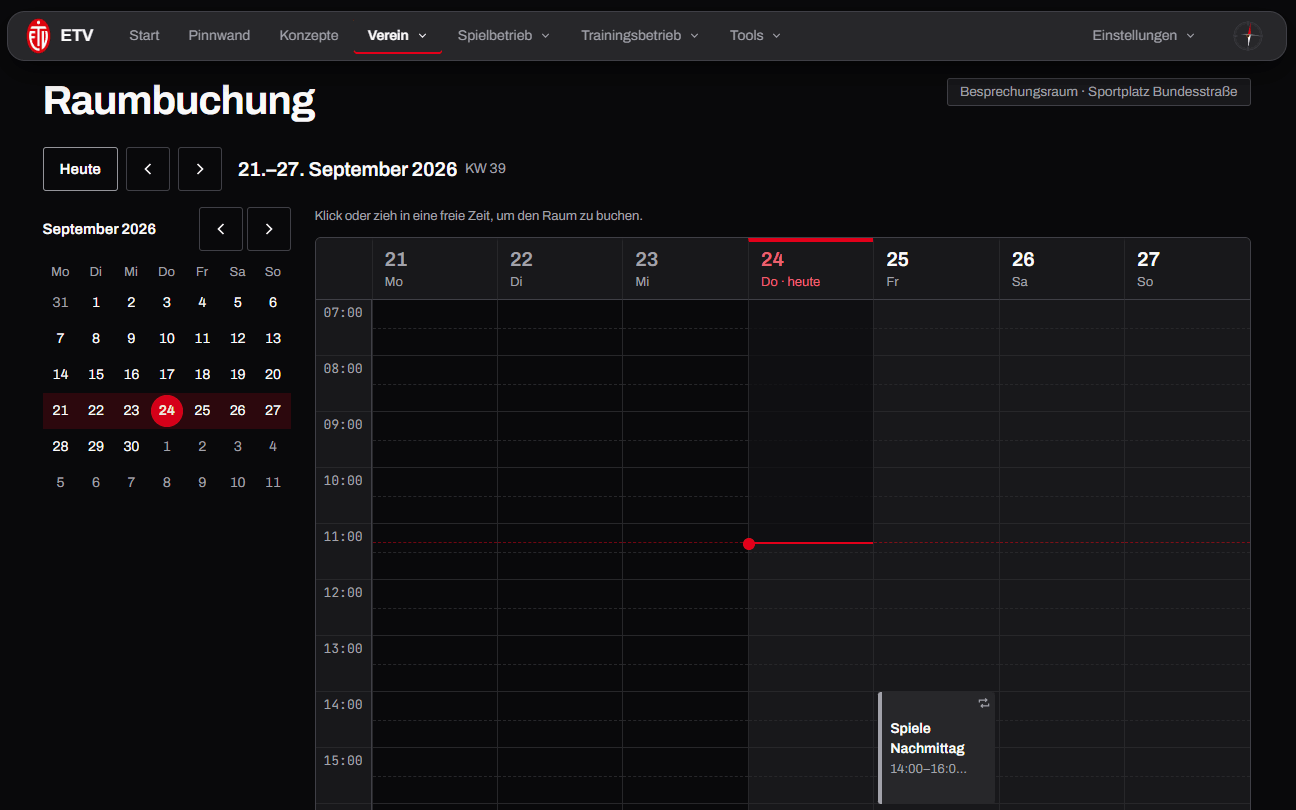Open the Spiele Nachmittag booking
The width and height of the screenshot is (1296, 810).
(x=937, y=748)
